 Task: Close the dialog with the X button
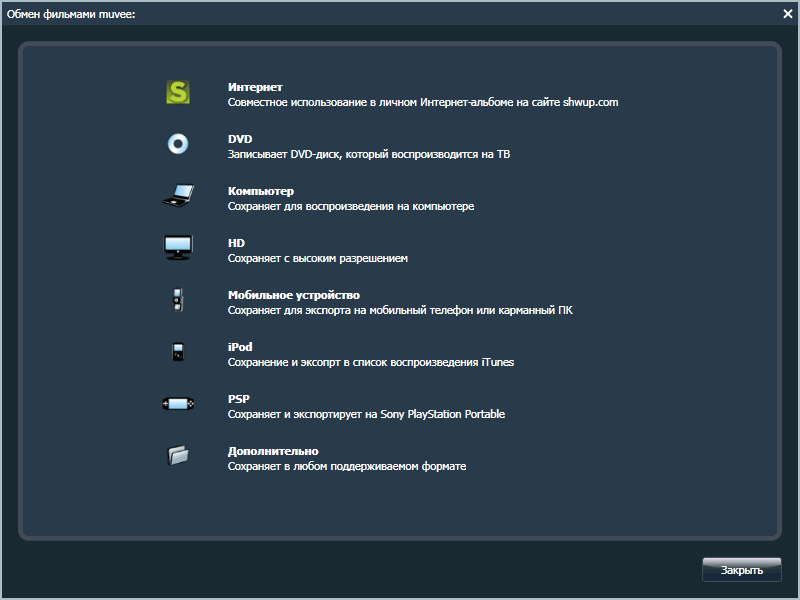(x=788, y=13)
